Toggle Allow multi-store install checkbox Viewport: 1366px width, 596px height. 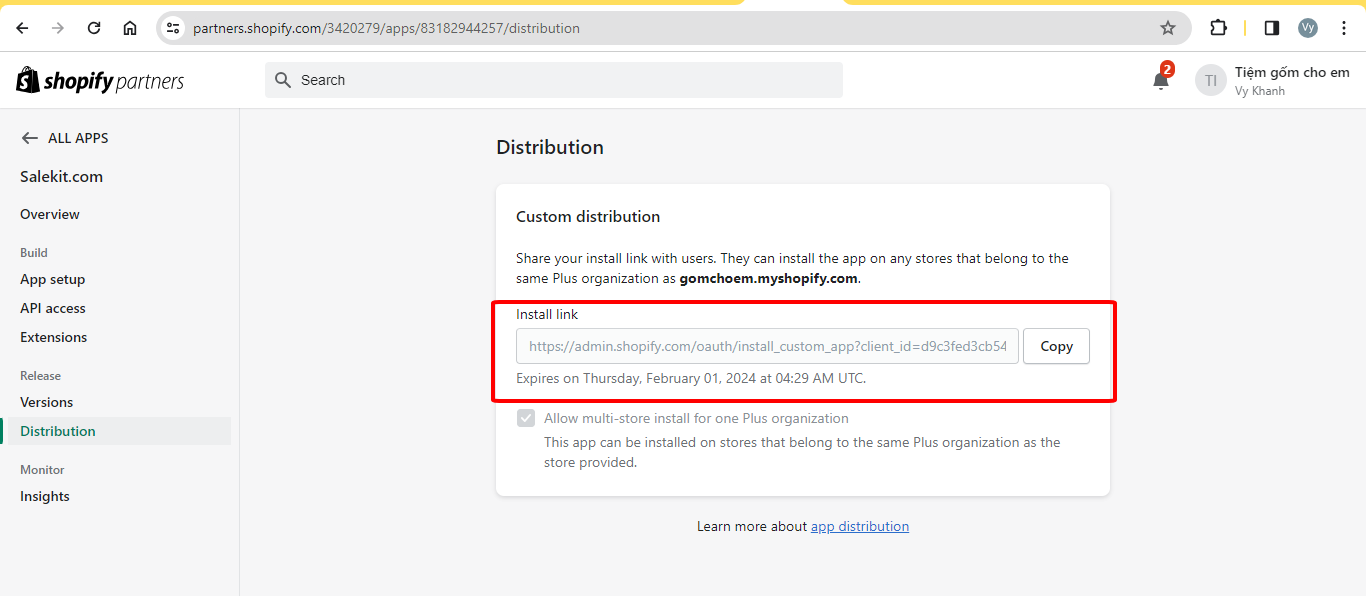tap(526, 418)
